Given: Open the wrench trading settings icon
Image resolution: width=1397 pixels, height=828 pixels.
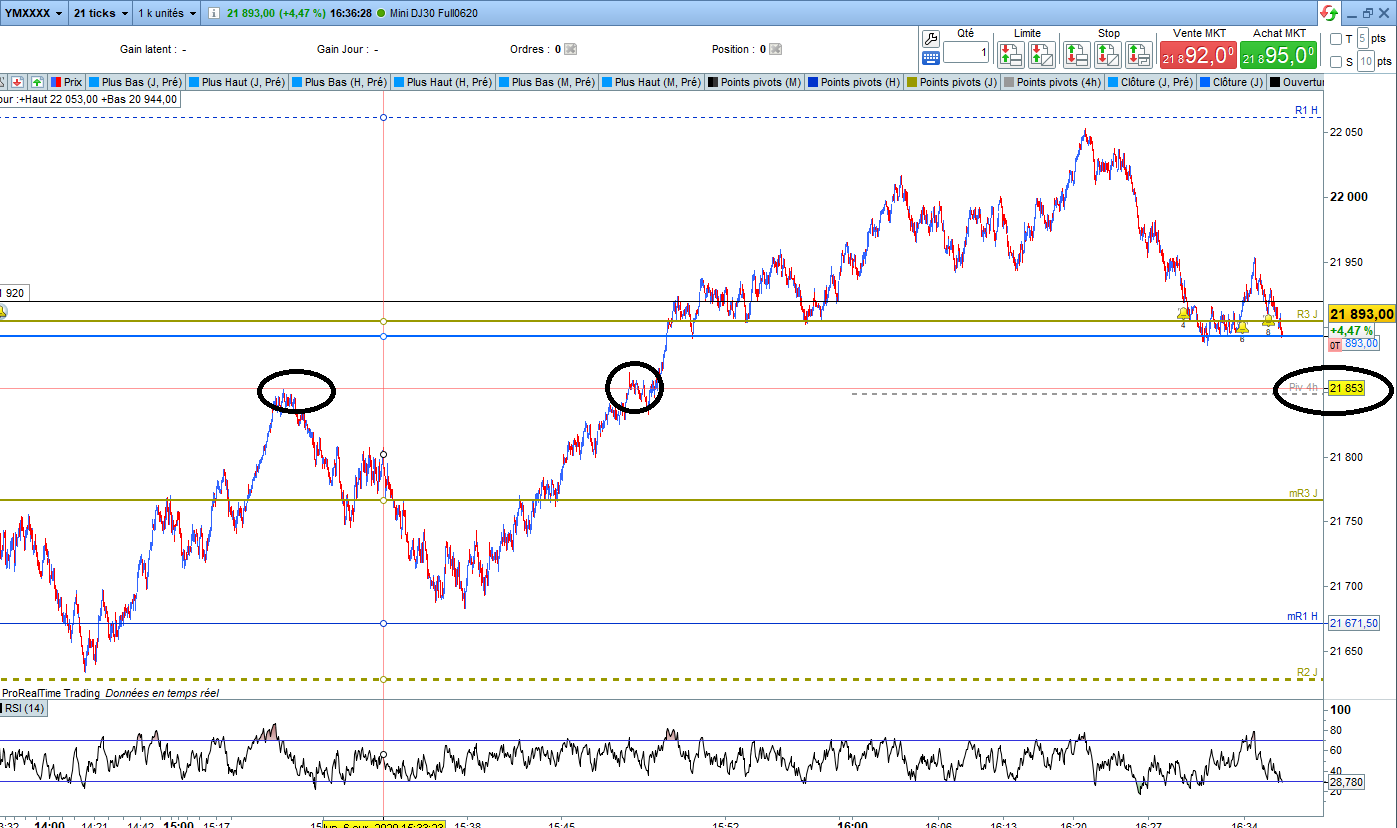Looking at the screenshot, I should 930,38.
